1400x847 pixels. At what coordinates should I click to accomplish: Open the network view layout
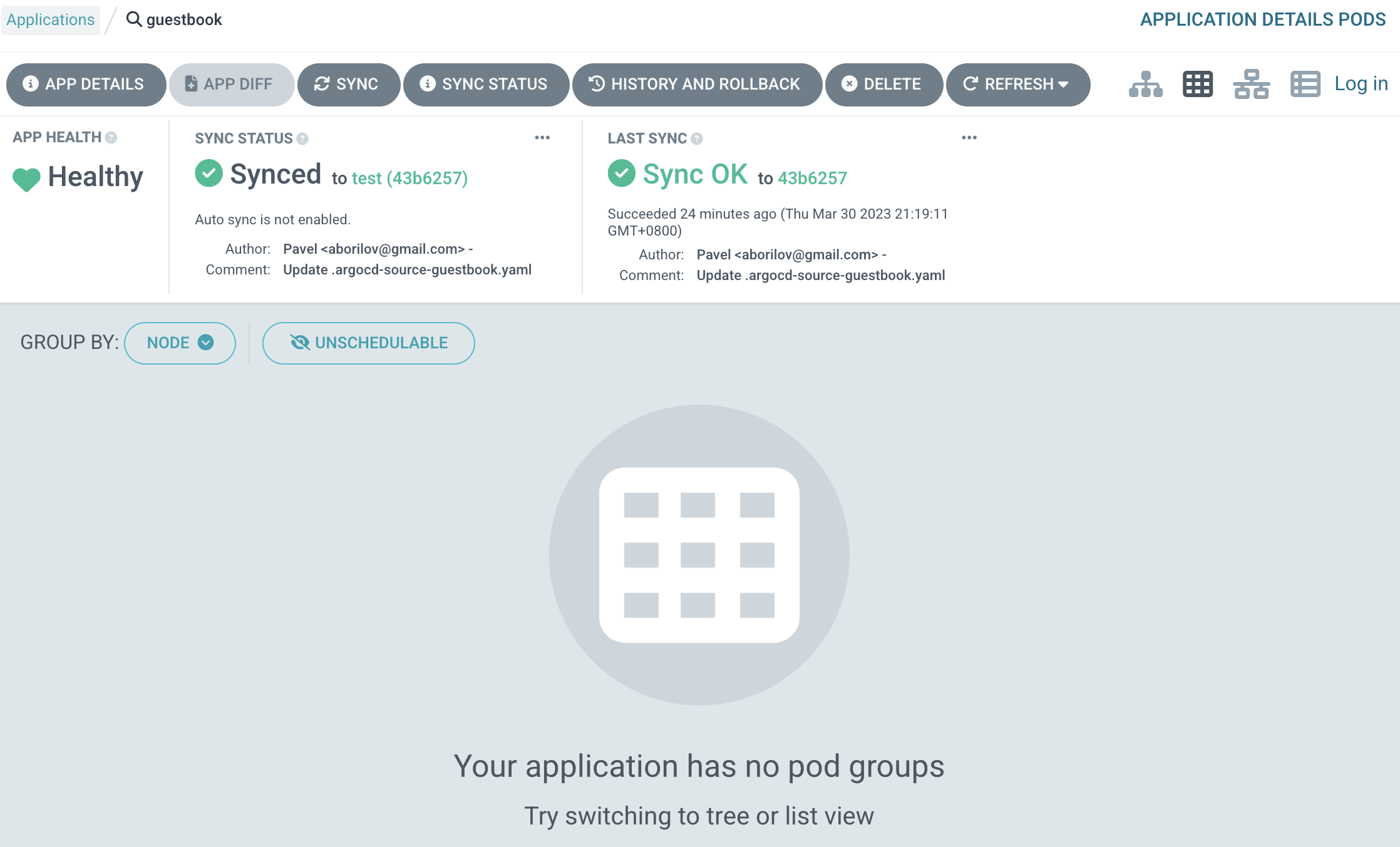coord(1251,83)
